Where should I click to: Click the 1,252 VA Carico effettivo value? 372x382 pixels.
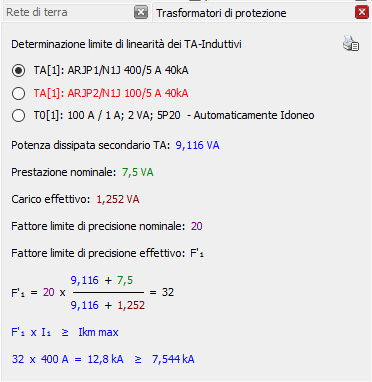click(x=118, y=199)
